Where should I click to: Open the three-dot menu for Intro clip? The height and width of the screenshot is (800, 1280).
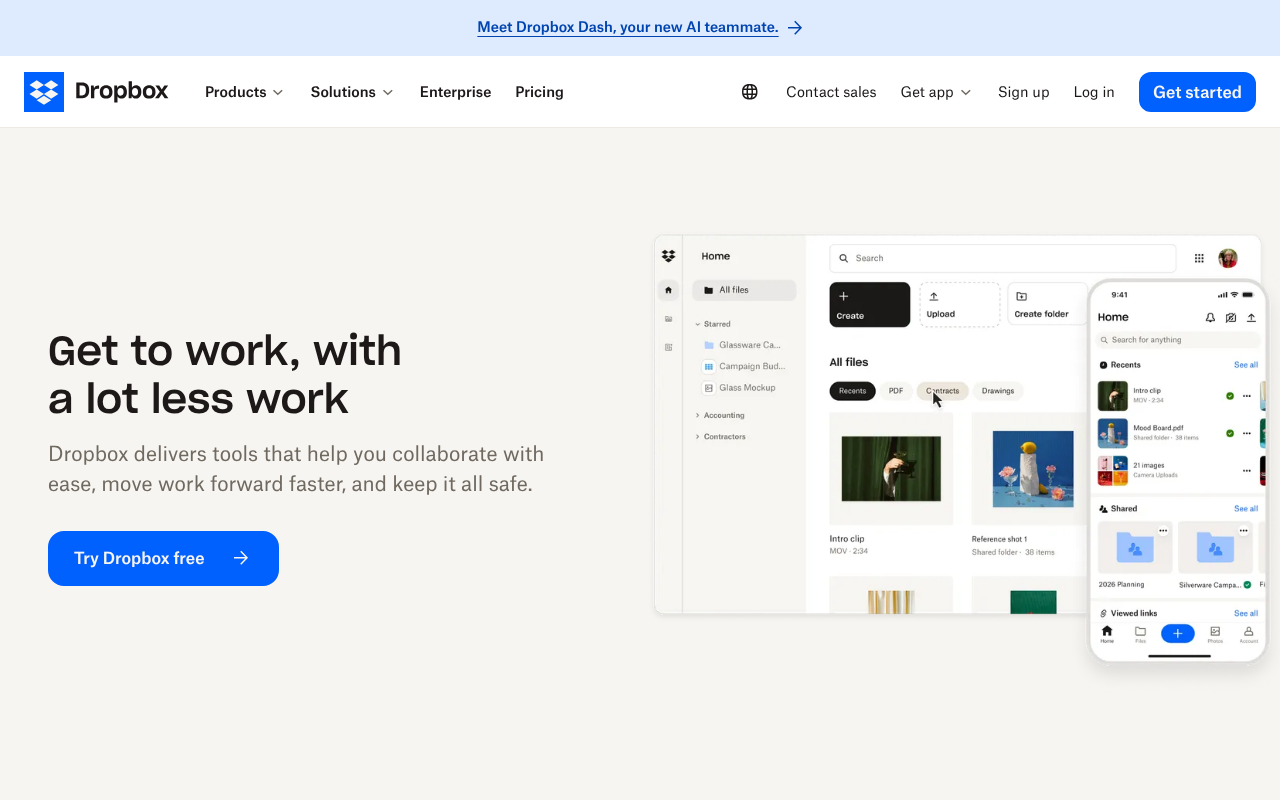coord(1247,396)
